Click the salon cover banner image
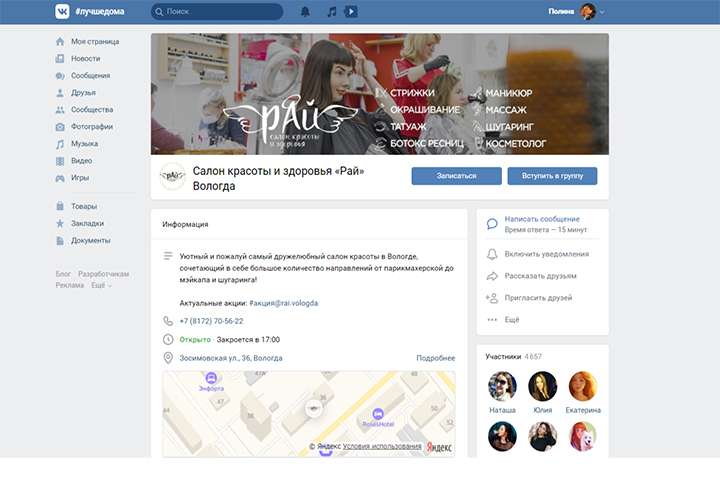The width and height of the screenshot is (720, 480). [x=380, y=94]
